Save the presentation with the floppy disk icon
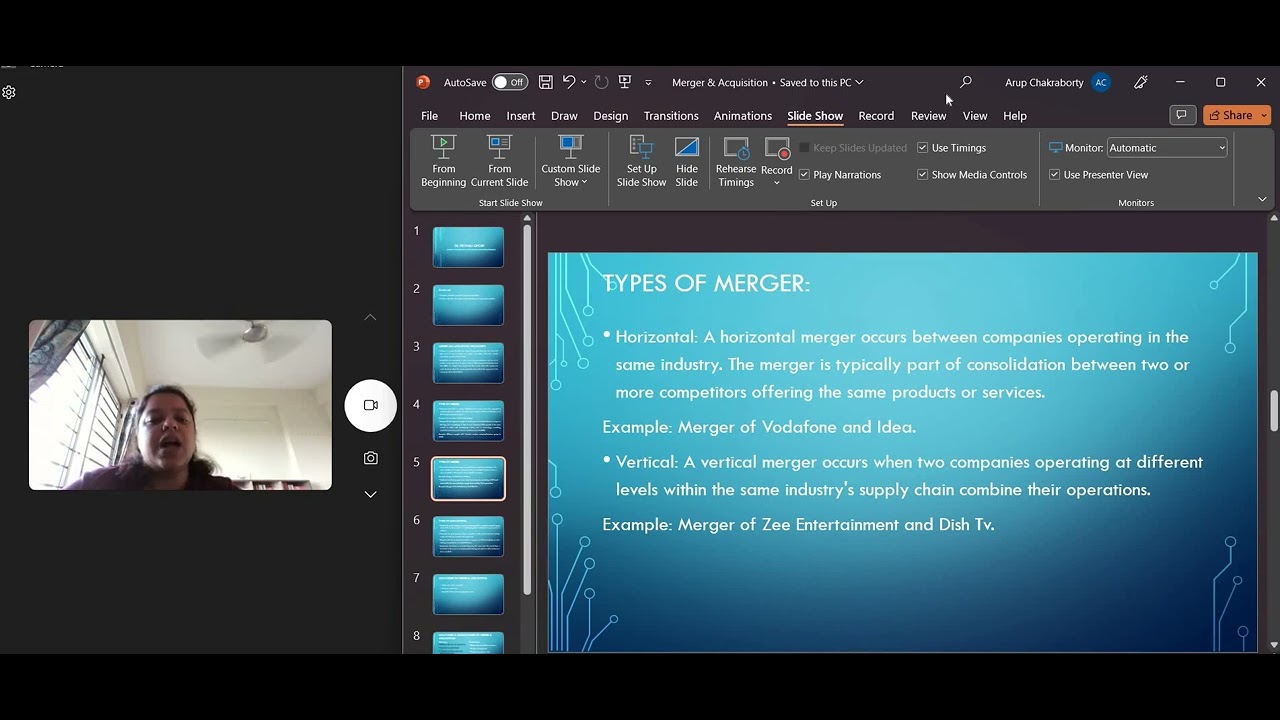 click(546, 82)
